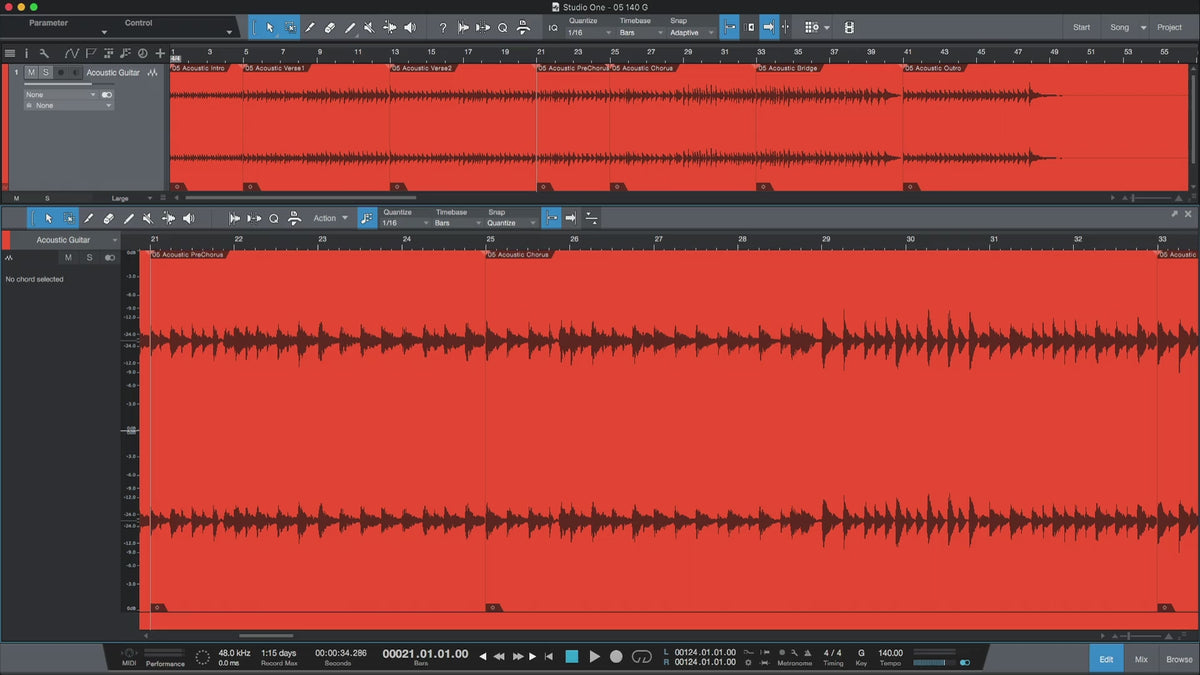
Task: Click the Split tool in the editor toolbar
Action: click(88, 218)
